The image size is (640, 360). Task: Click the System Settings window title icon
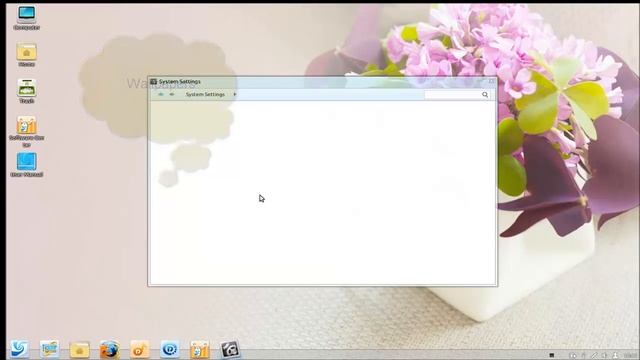(x=153, y=82)
